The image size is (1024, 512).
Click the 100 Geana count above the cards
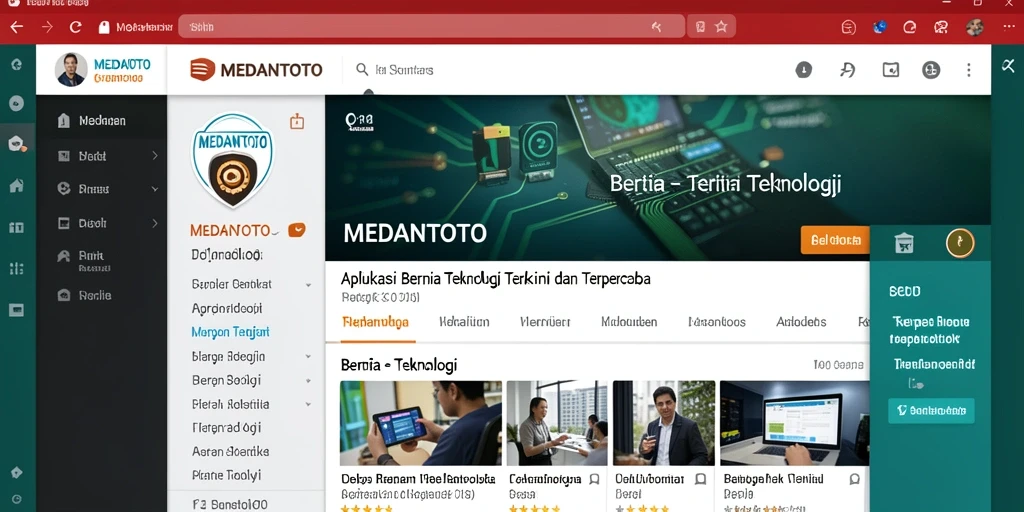tap(839, 365)
